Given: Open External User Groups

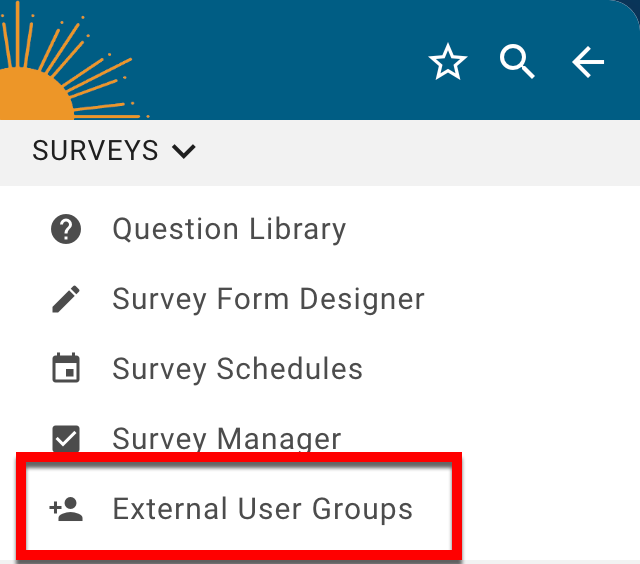Looking at the screenshot, I should pyautogui.click(x=262, y=509).
